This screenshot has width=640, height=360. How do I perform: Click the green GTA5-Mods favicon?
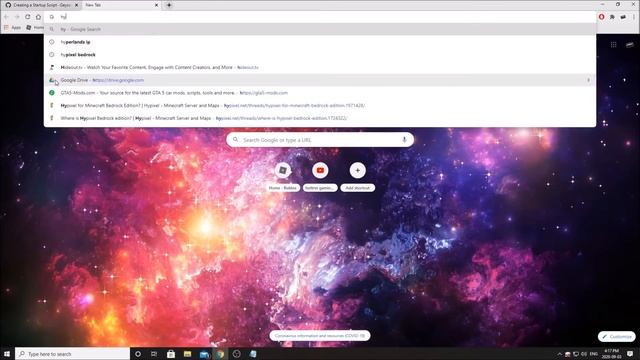pos(52,93)
